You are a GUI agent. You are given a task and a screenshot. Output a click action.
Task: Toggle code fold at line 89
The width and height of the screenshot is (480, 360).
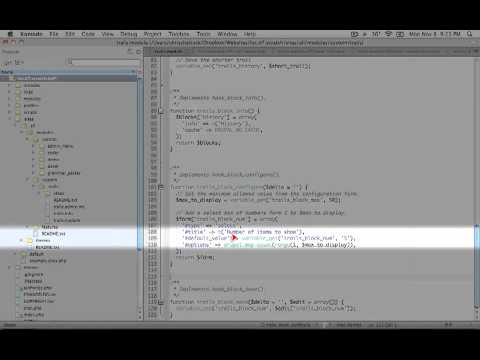161,111
